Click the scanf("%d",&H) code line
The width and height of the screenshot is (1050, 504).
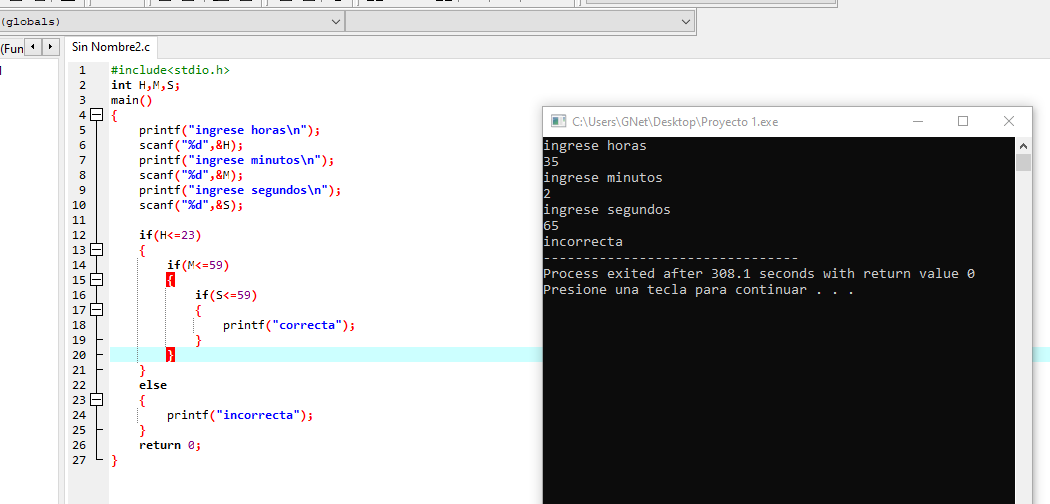click(x=191, y=145)
